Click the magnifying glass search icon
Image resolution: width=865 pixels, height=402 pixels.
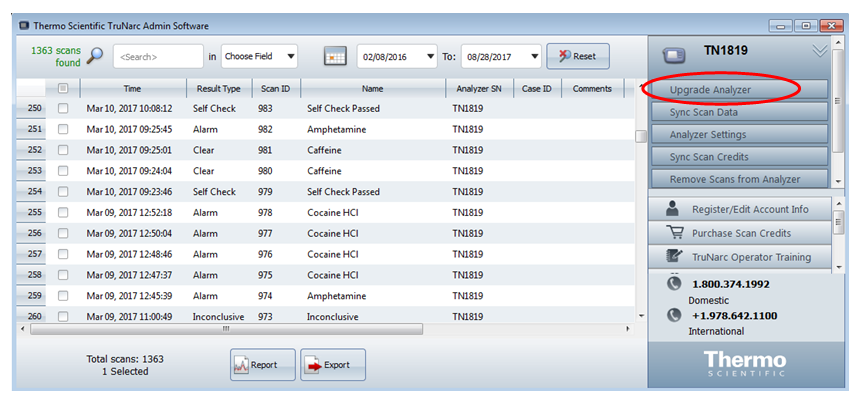tap(94, 56)
